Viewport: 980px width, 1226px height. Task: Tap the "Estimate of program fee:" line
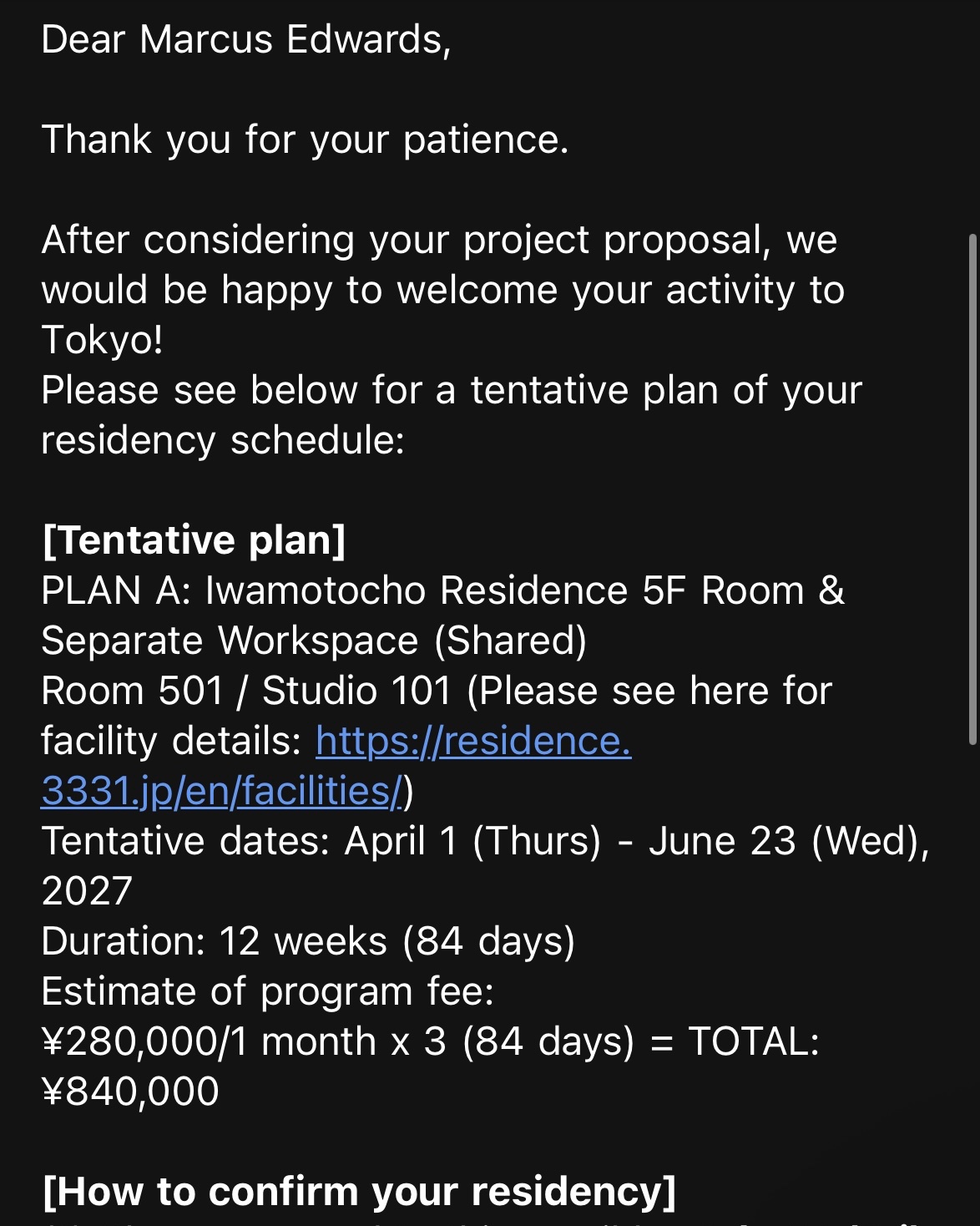[268, 991]
